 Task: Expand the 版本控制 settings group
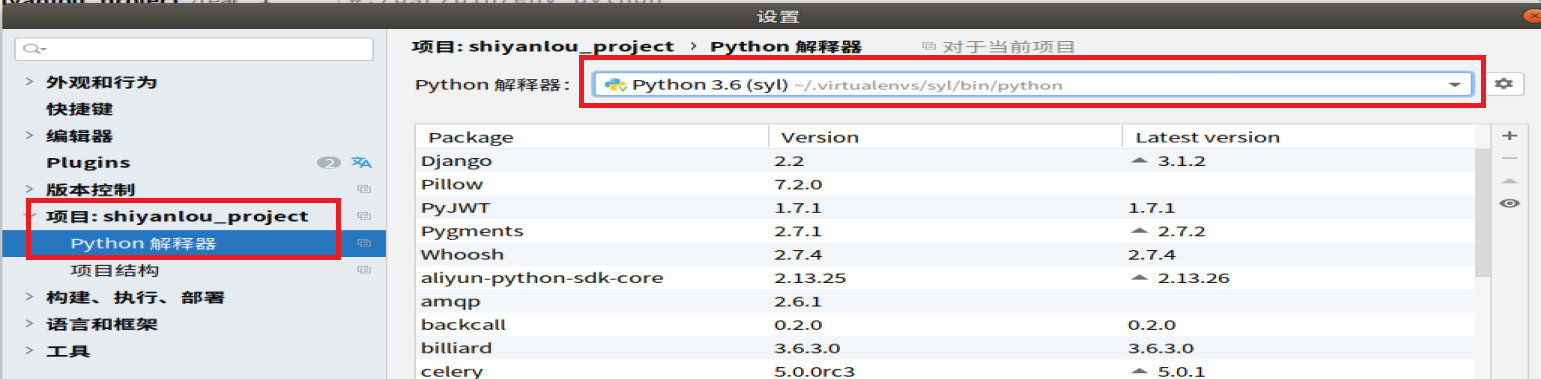point(30,189)
